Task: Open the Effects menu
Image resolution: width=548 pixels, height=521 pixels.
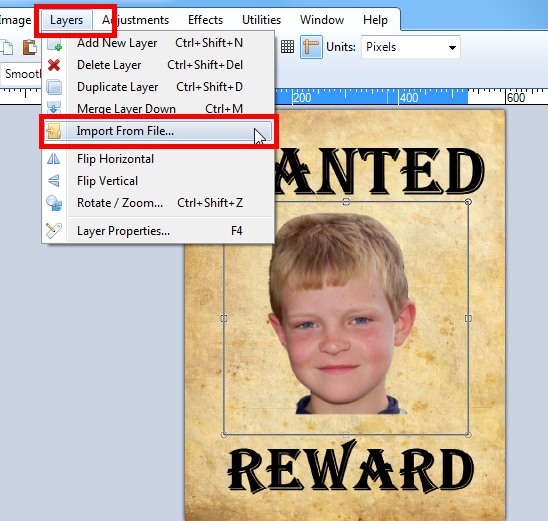Action: [206, 20]
